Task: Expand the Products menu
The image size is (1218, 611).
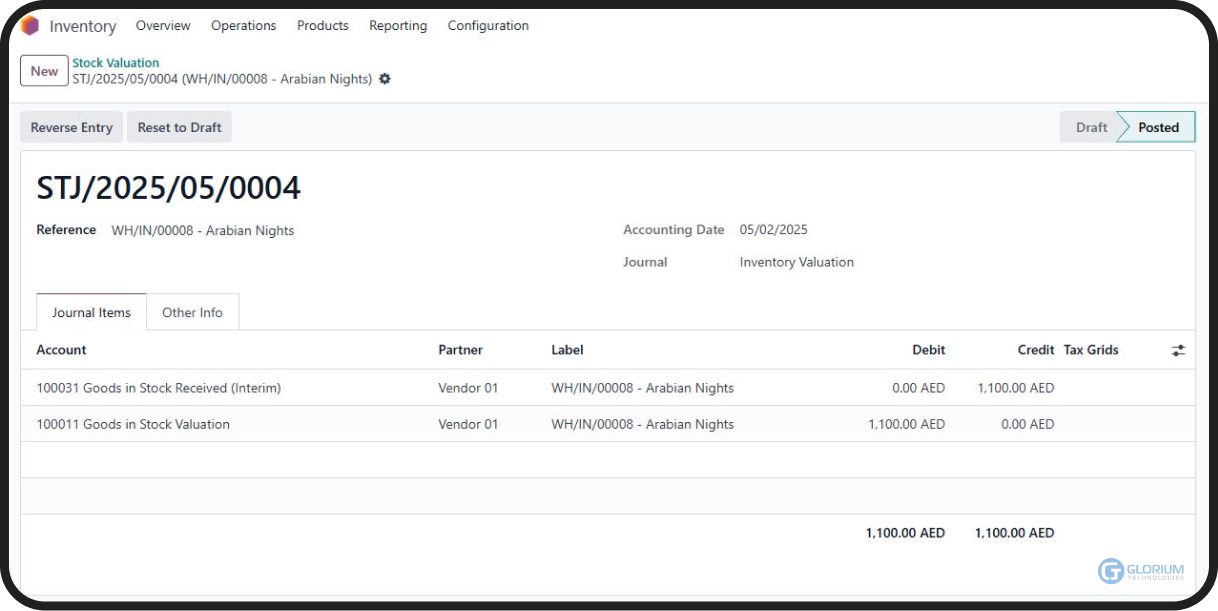Action: coord(322,26)
